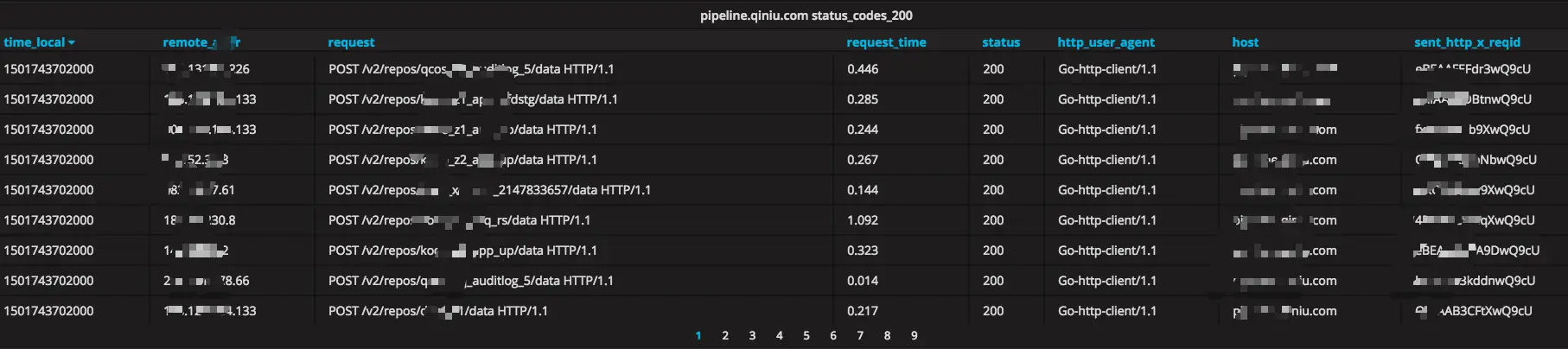Select page 5 in the pagination

click(x=806, y=336)
